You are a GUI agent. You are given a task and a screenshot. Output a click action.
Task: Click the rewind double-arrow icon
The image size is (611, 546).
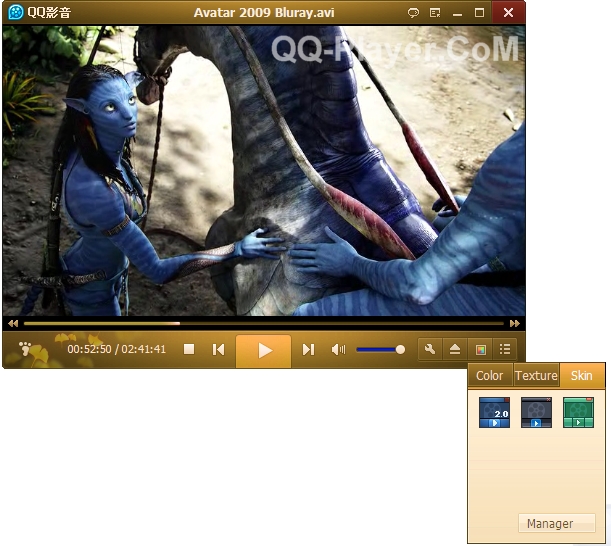13,323
